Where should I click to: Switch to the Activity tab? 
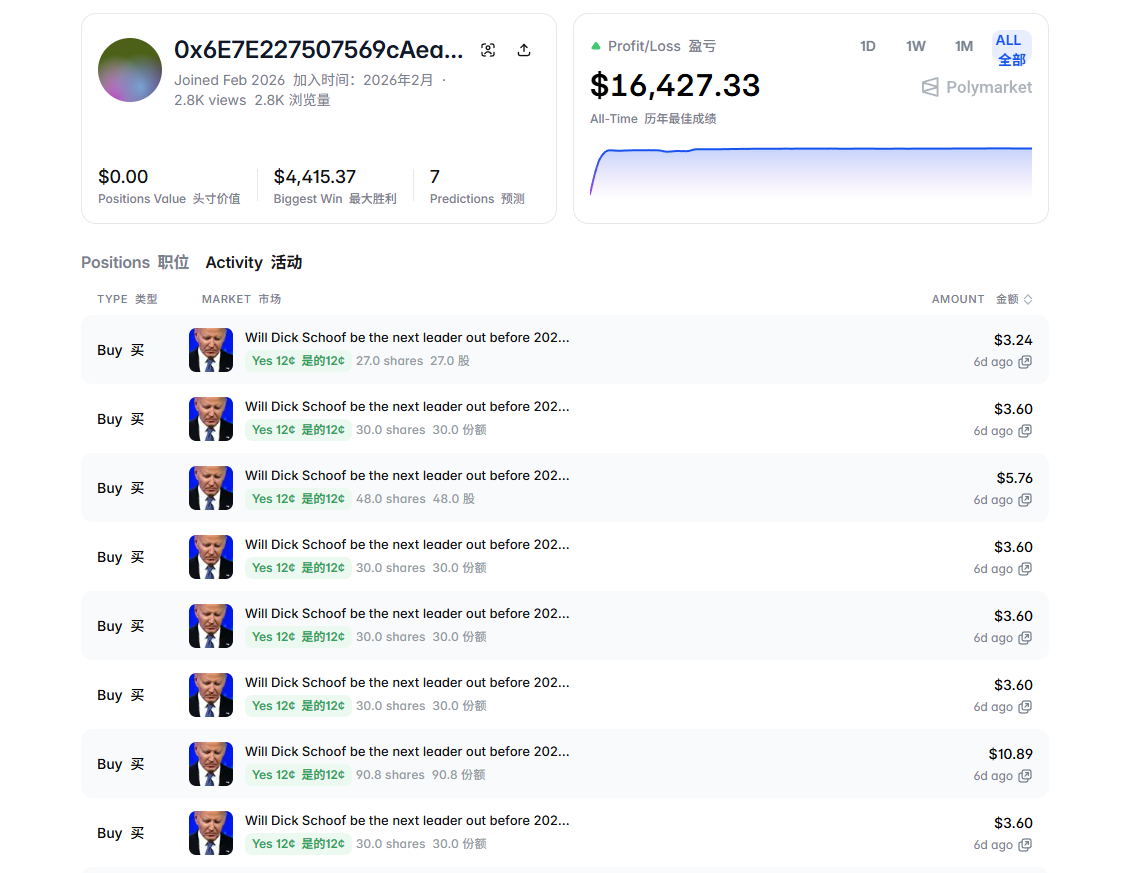(253, 262)
